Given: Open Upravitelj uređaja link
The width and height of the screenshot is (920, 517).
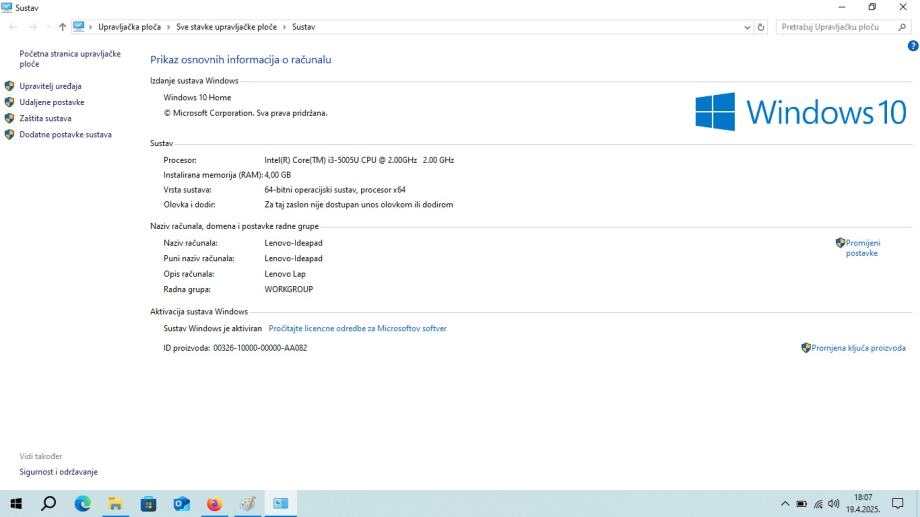Looking at the screenshot, I should pyautogui.click(x=50, y=86).
